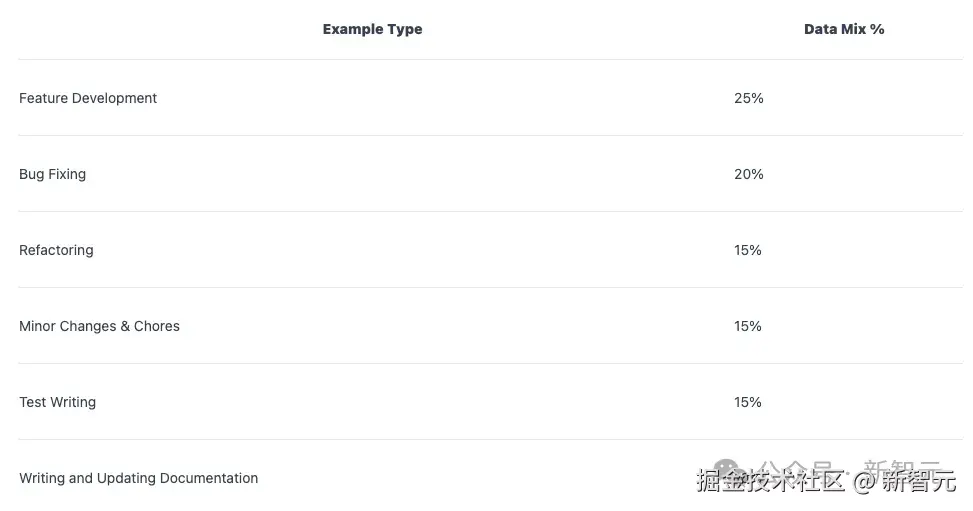Click the 20% value for Bug Fixing
973x511 pixels.
pyautogui.click(x=748, y=174)
